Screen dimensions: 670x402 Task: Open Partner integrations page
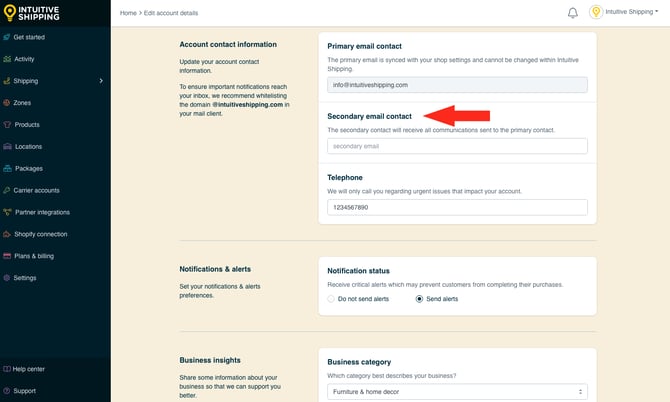pos(42,212)
